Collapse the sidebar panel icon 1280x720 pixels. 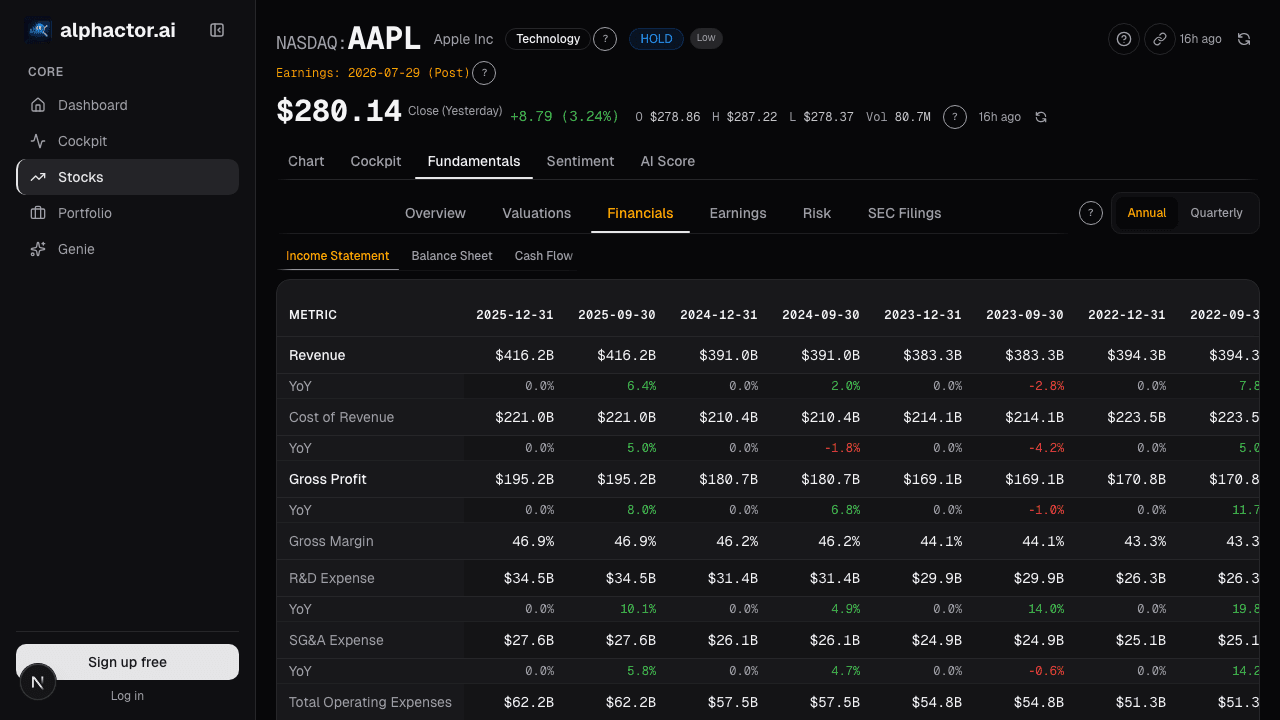tap(217, 30)
